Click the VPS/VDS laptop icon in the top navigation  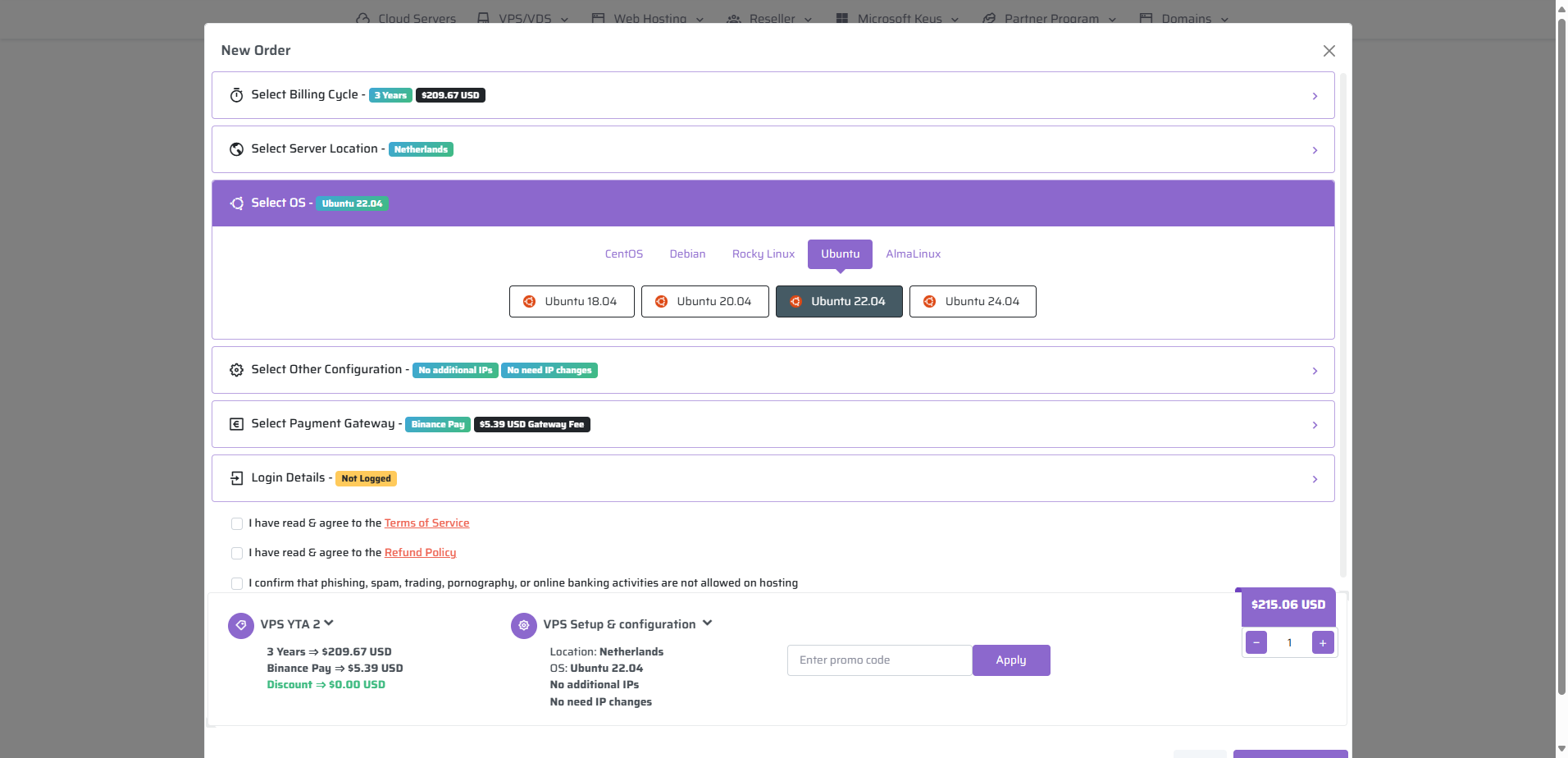484,18
